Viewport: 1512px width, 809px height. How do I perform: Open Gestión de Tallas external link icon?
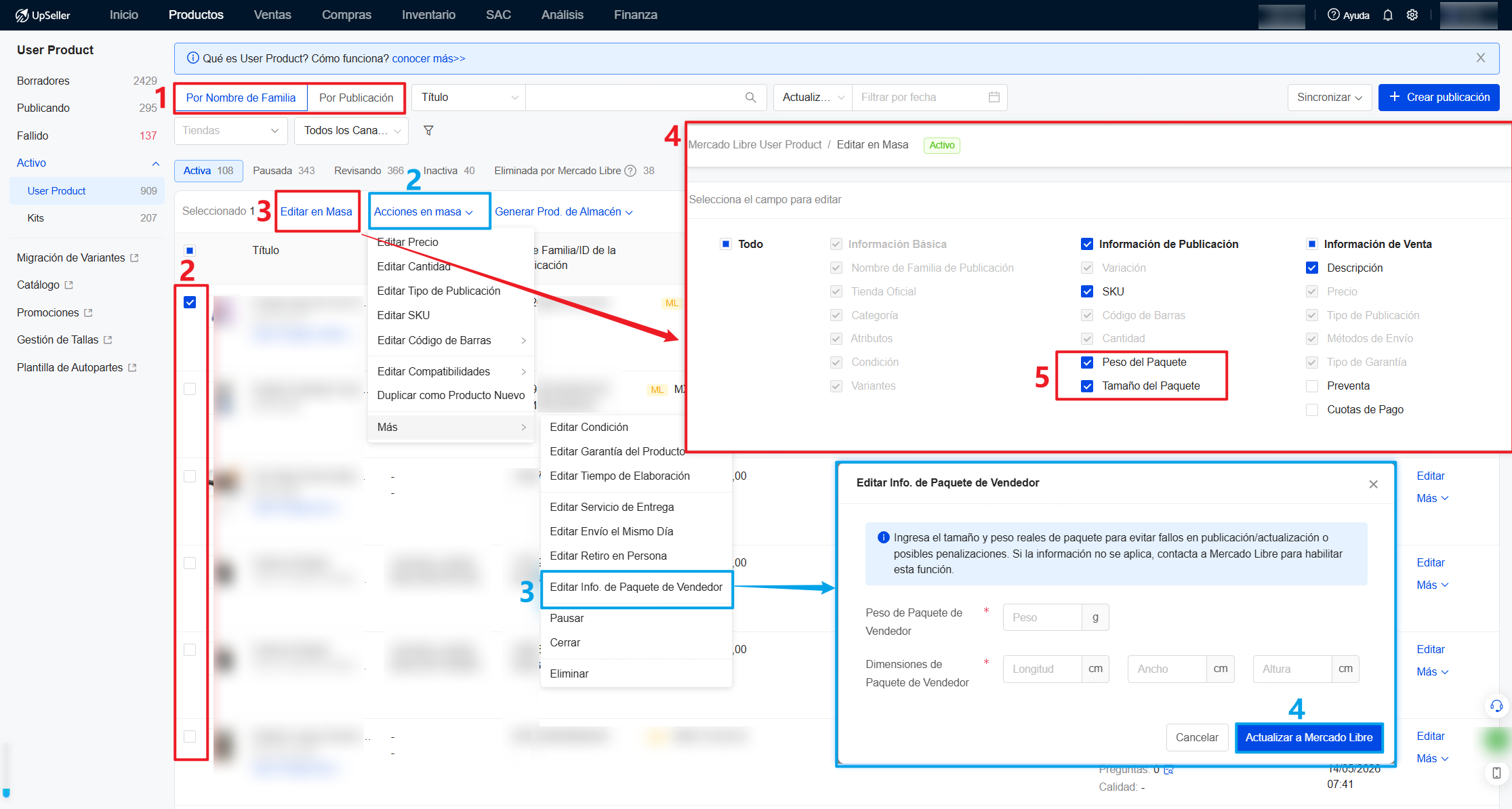108,340
